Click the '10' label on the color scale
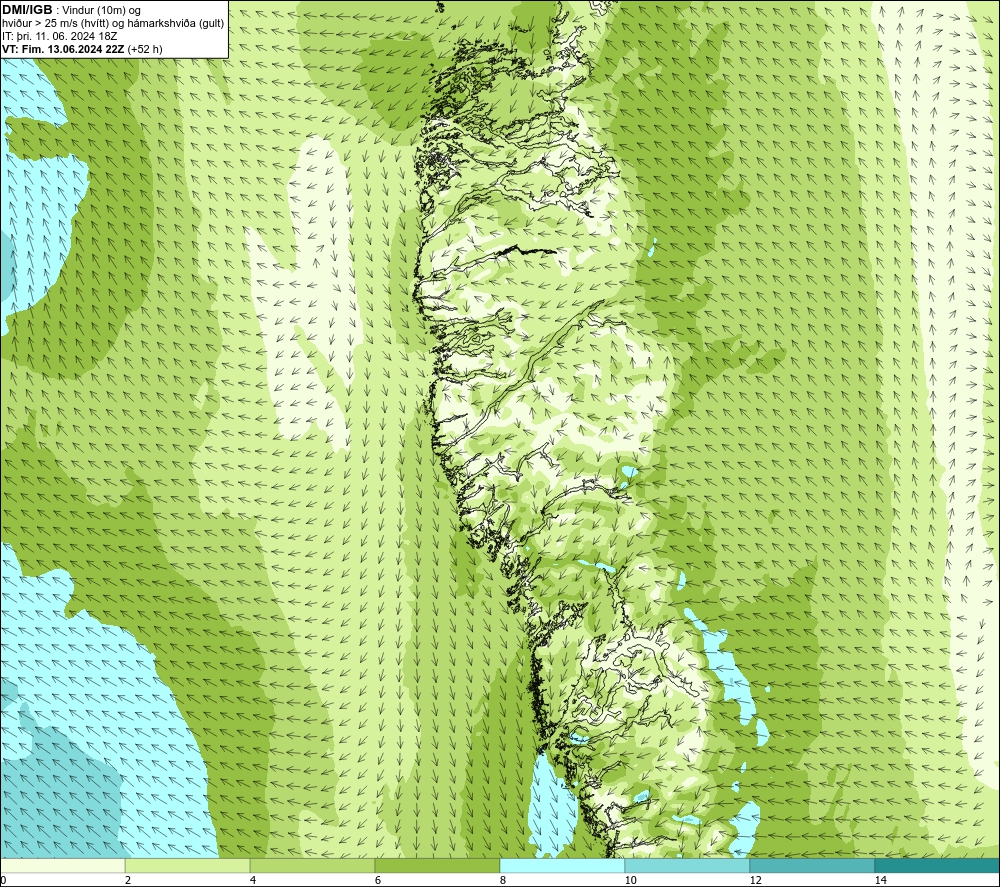Screen dimensions: 1000x887 coord(631,880)
